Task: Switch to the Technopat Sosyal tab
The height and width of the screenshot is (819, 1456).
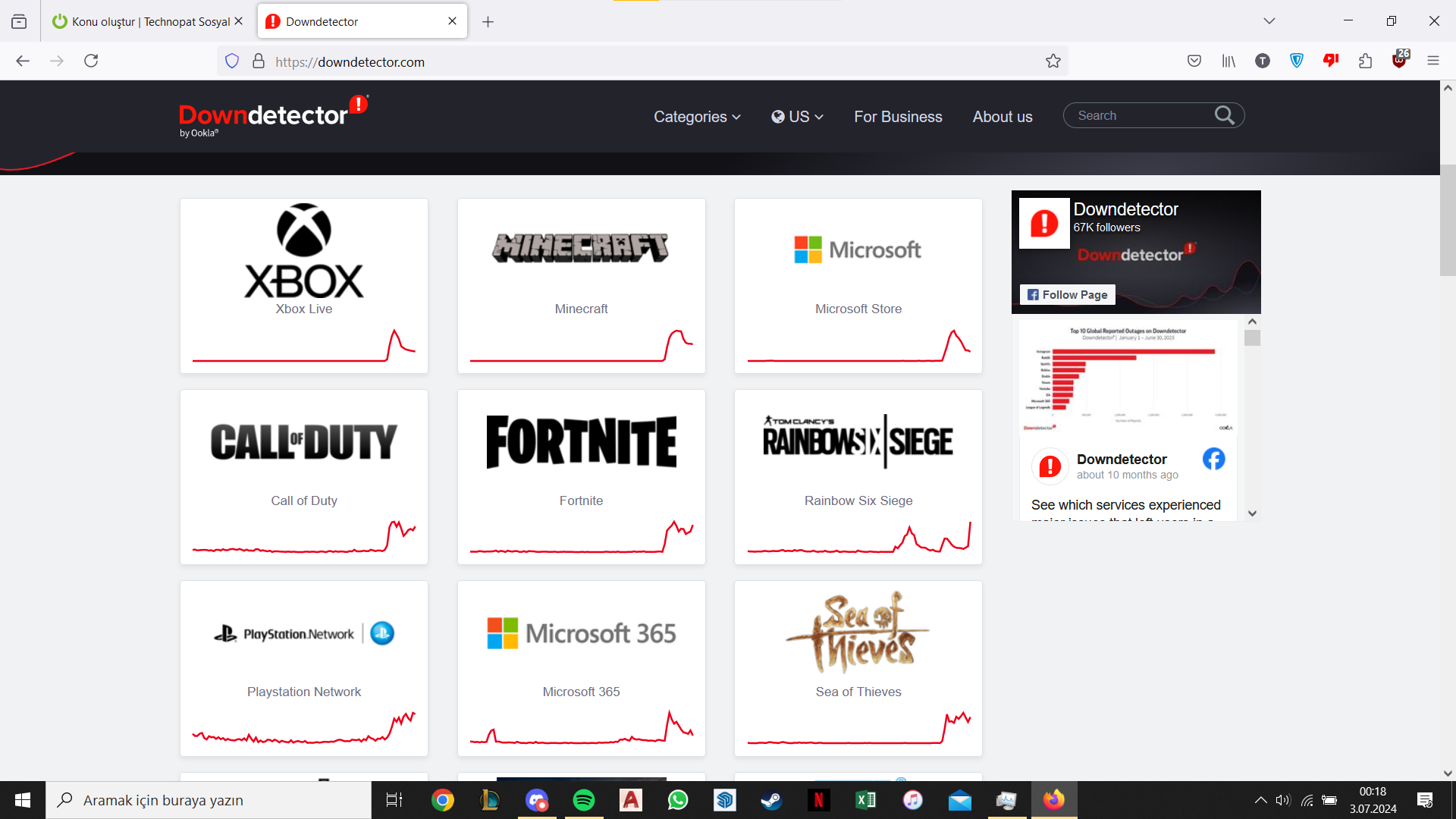Action: point(148,21)
